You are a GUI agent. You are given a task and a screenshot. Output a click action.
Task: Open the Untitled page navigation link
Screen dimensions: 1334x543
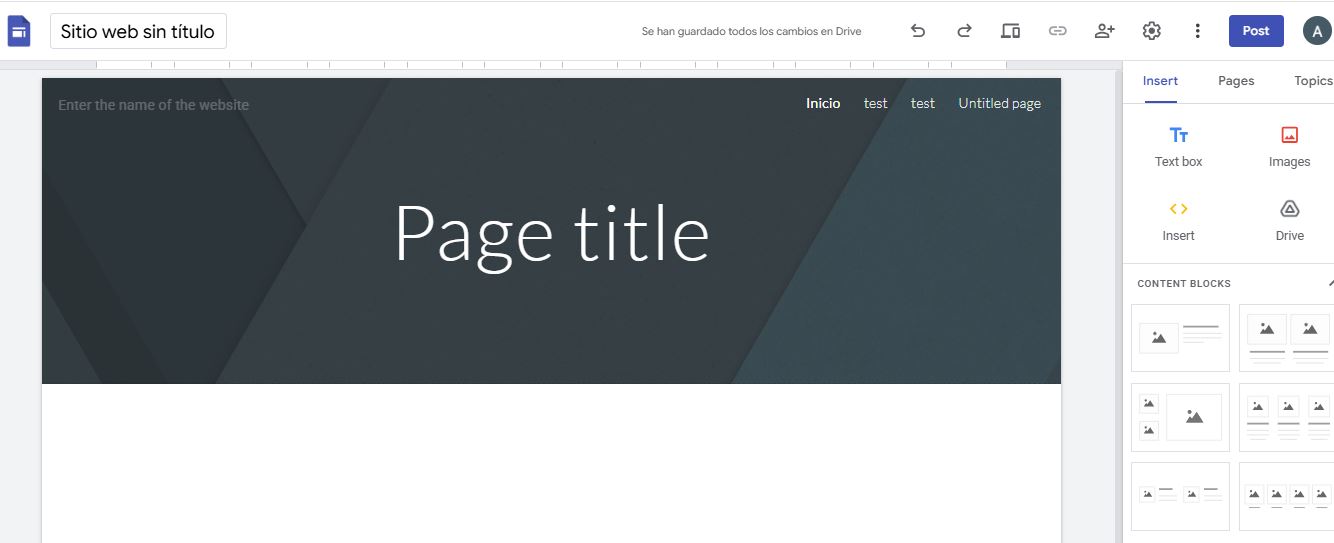(999, 103)
